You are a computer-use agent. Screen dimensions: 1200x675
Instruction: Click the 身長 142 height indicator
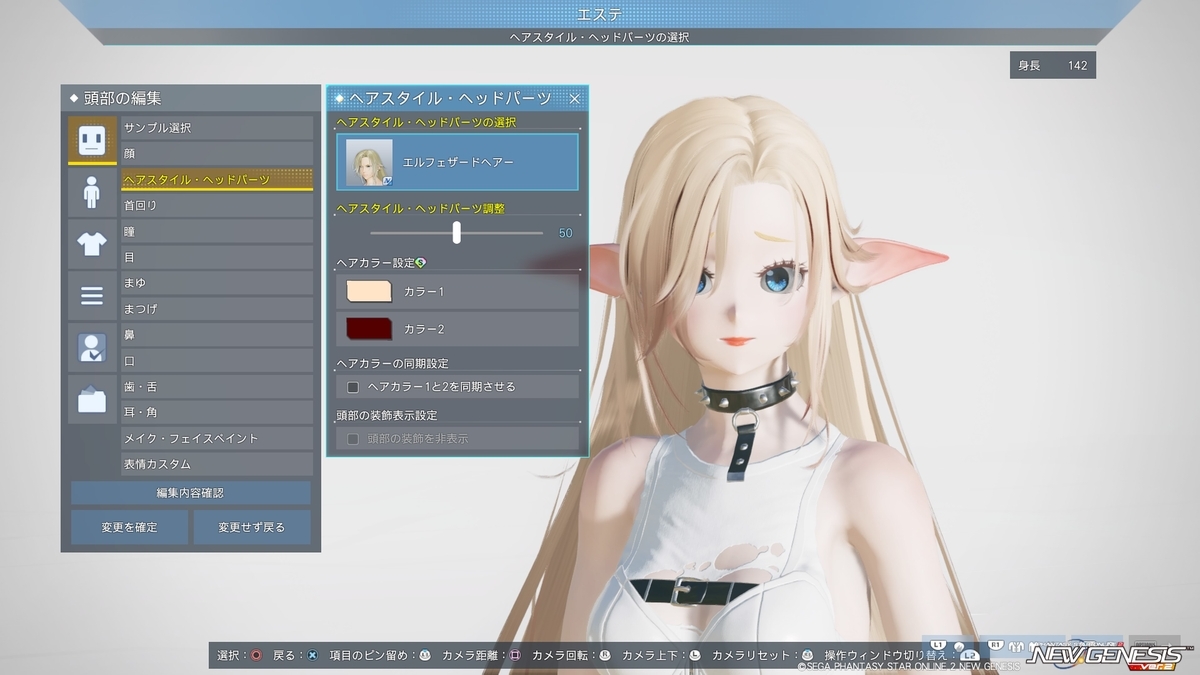click(x=1053, y=65)
